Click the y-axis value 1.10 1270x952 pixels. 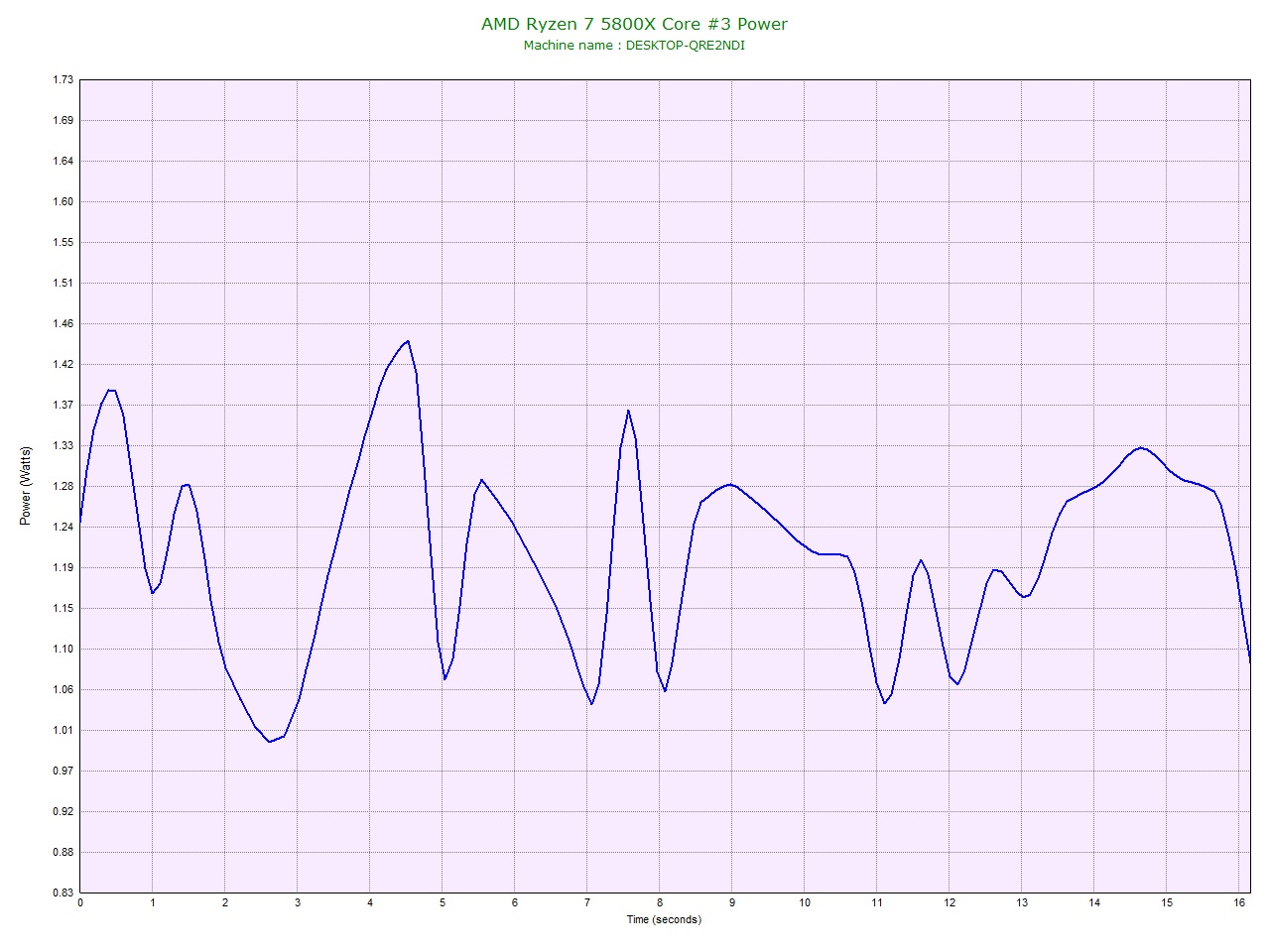click(x=63, y=649)
